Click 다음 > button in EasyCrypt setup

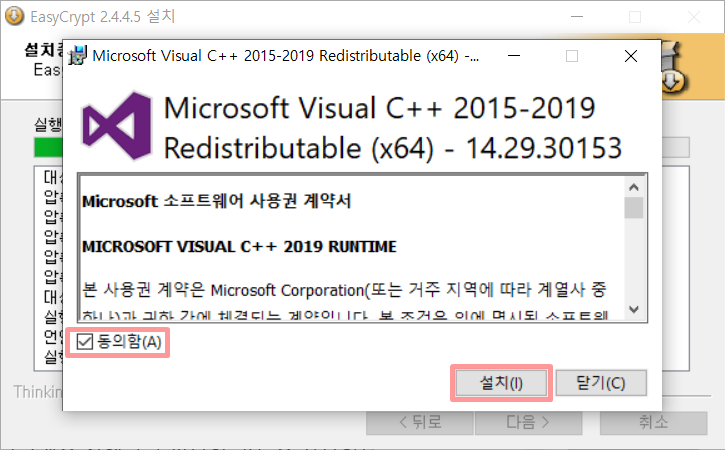(x=528, y=423)
